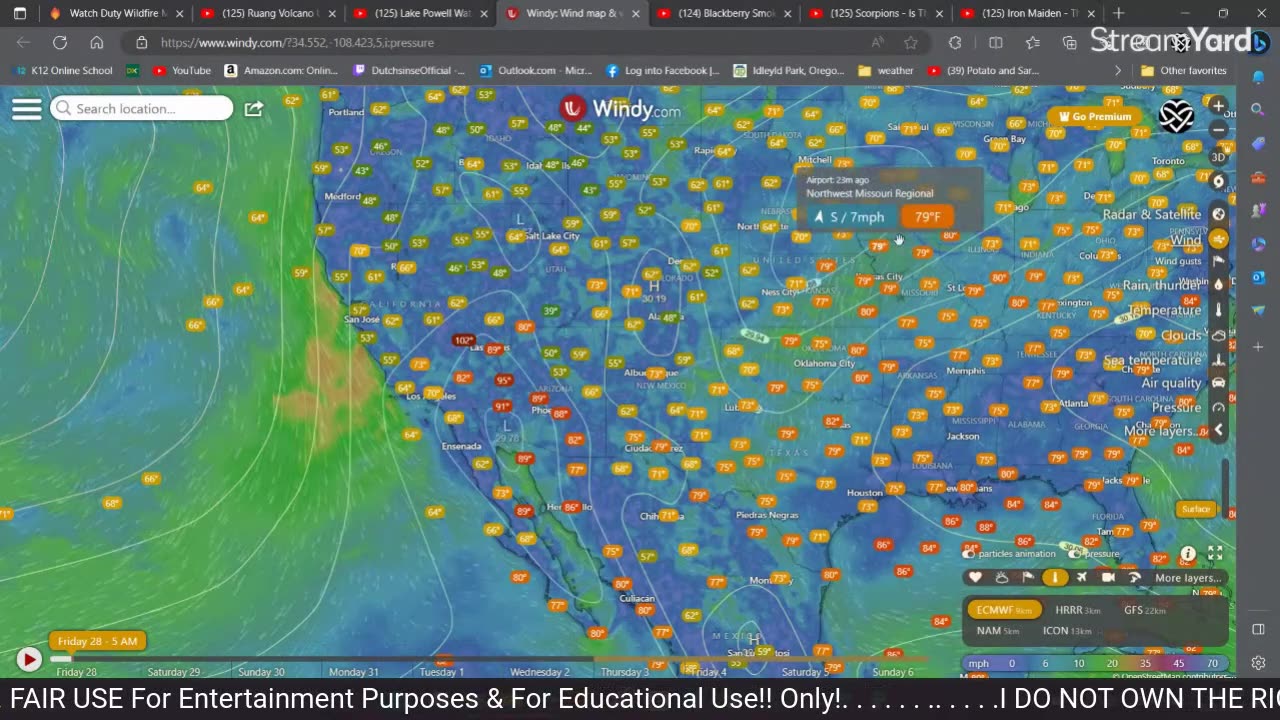
Task: Toggle pressure isolines switch
Action: tap(1075, 553)
